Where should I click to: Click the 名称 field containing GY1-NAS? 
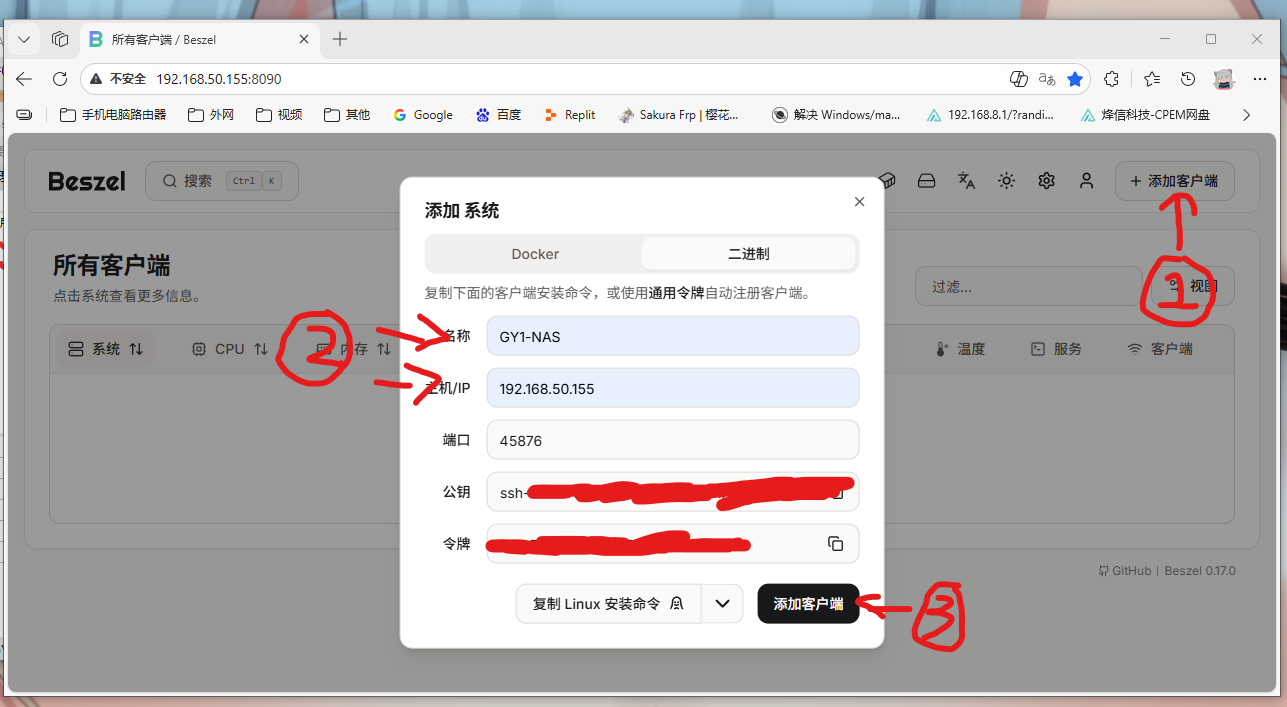673,336
